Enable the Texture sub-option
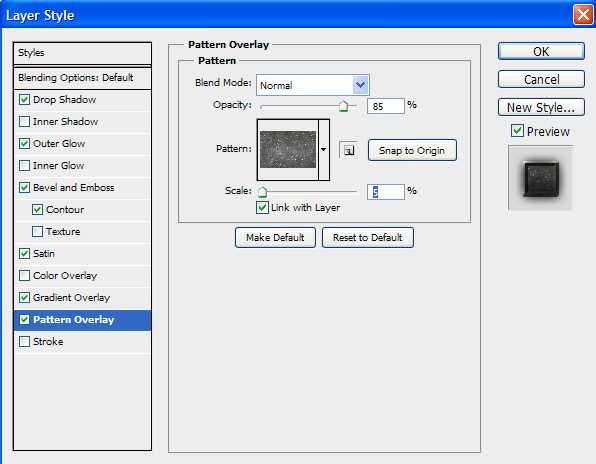The height and width of the screenshot is (464, 596). (37, 231)
